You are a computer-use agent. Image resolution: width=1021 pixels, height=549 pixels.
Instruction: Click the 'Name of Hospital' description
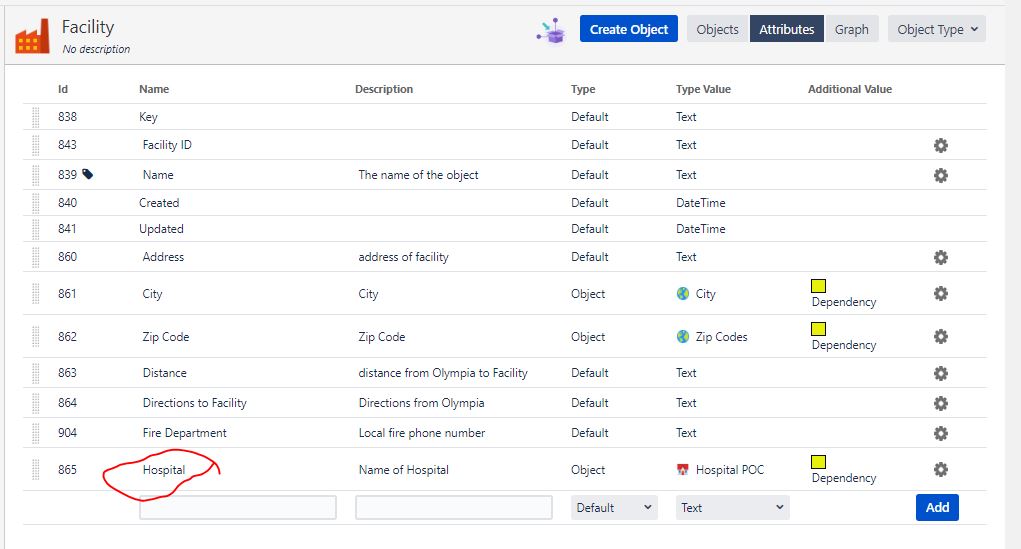[404, 470]
